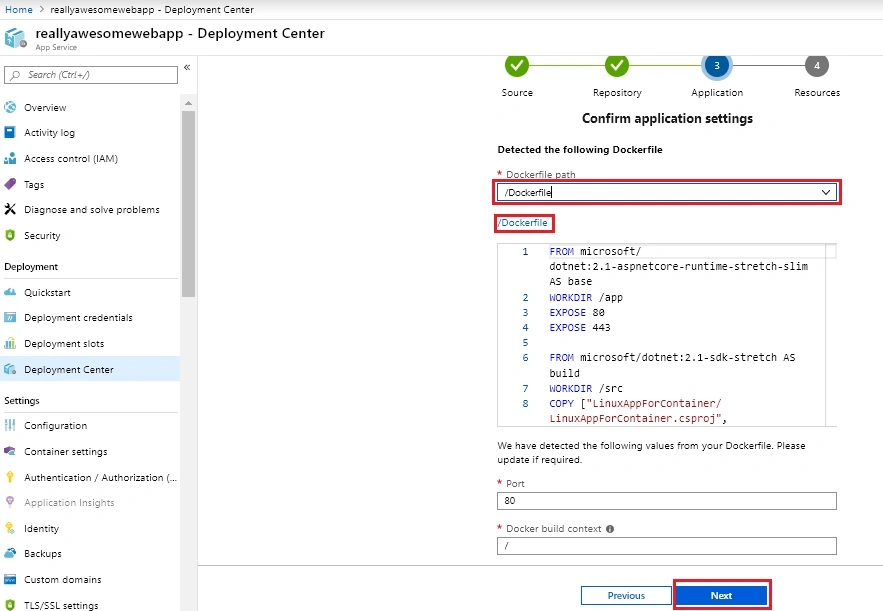Viewport: 883px width, 611px height.
Task: Click the Tags icon
Action: [10, 184]
